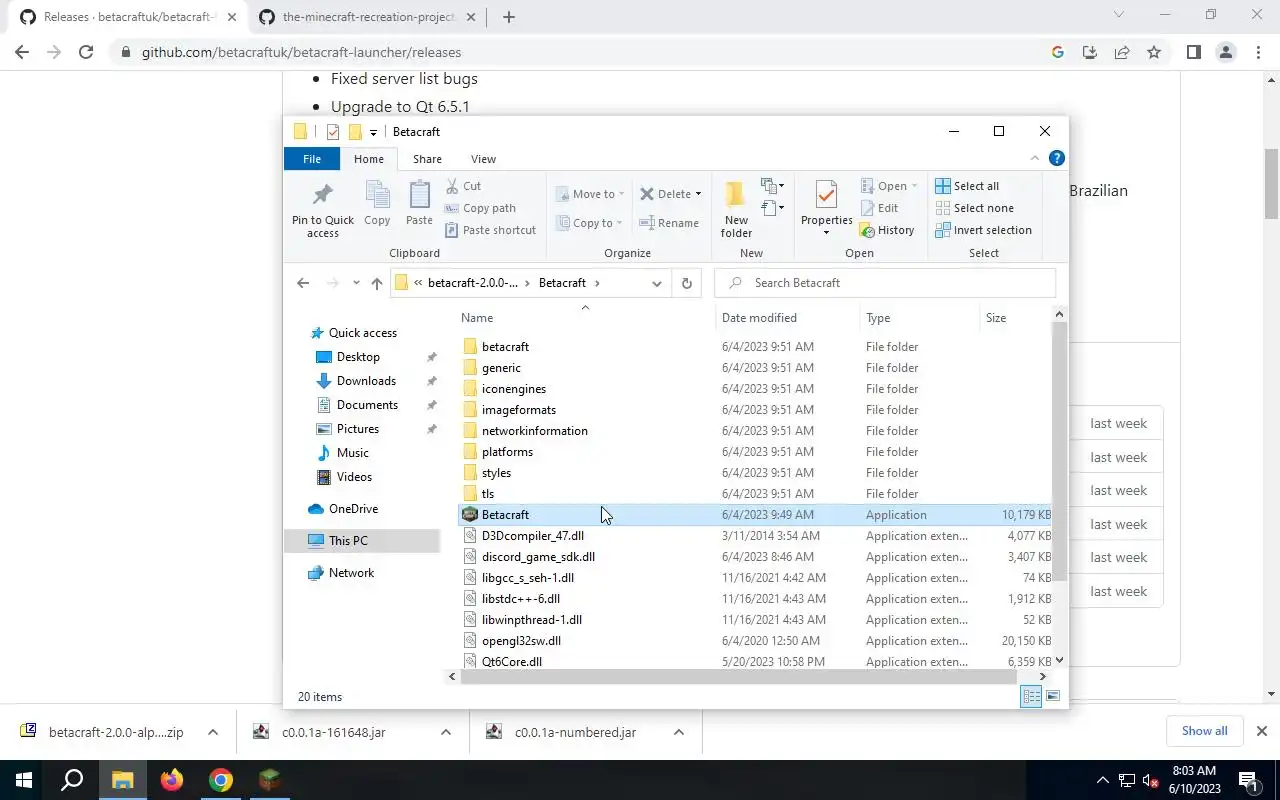
Task: Open Copy to dropdown
Action: [x=590, y=223]
